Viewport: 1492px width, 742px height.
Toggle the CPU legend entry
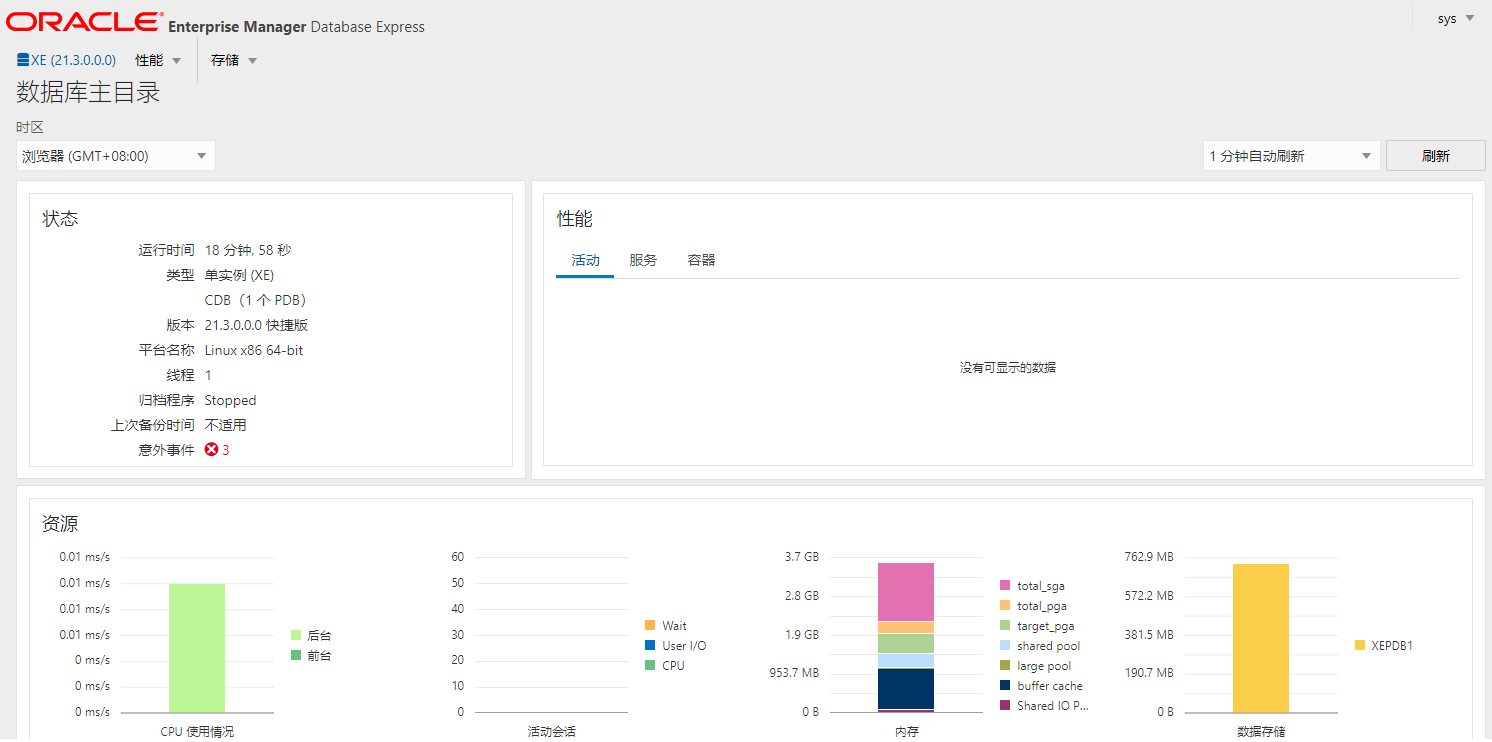665,664
